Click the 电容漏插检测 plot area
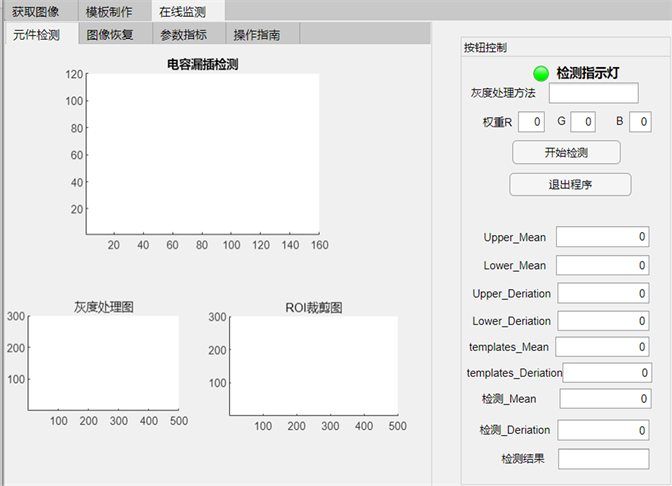The height and width of the screenshot is (486, 672). [x=202, y=153]
